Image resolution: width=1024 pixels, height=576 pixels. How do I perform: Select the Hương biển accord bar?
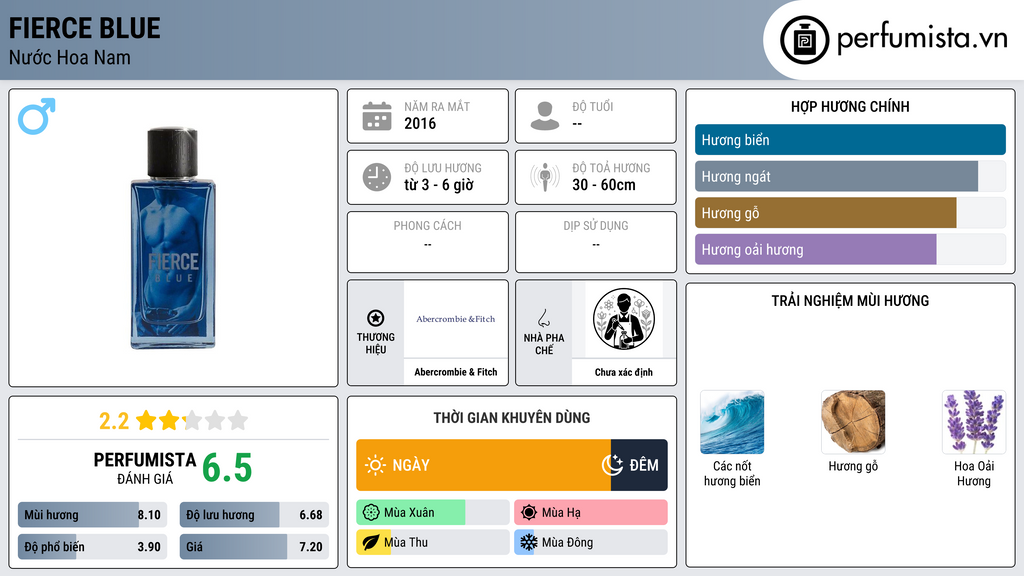(850, 140)
